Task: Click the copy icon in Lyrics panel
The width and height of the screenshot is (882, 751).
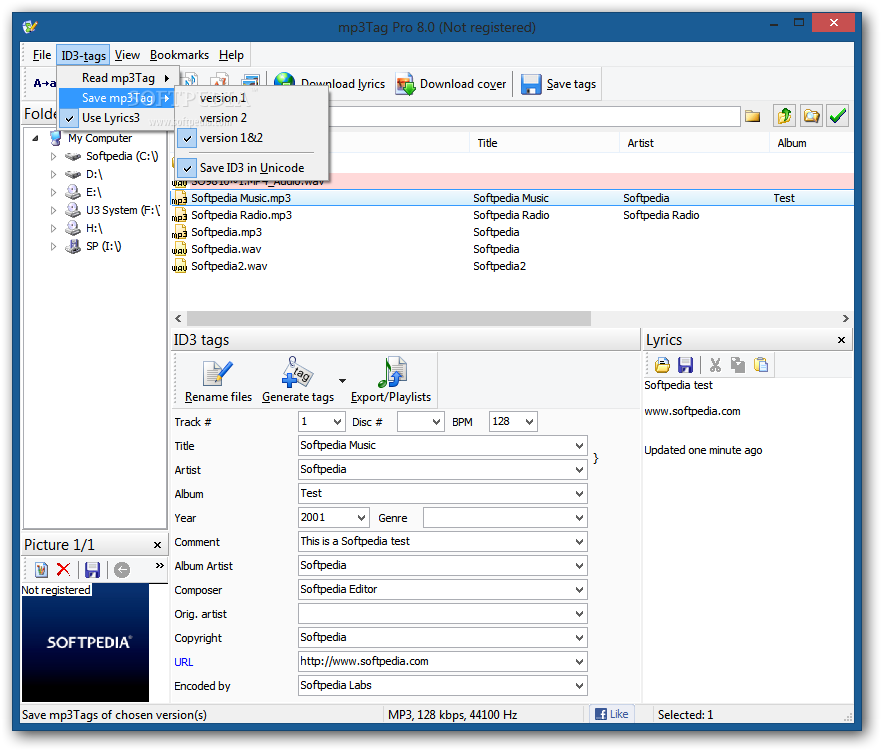Action: [x=737, y=365]
